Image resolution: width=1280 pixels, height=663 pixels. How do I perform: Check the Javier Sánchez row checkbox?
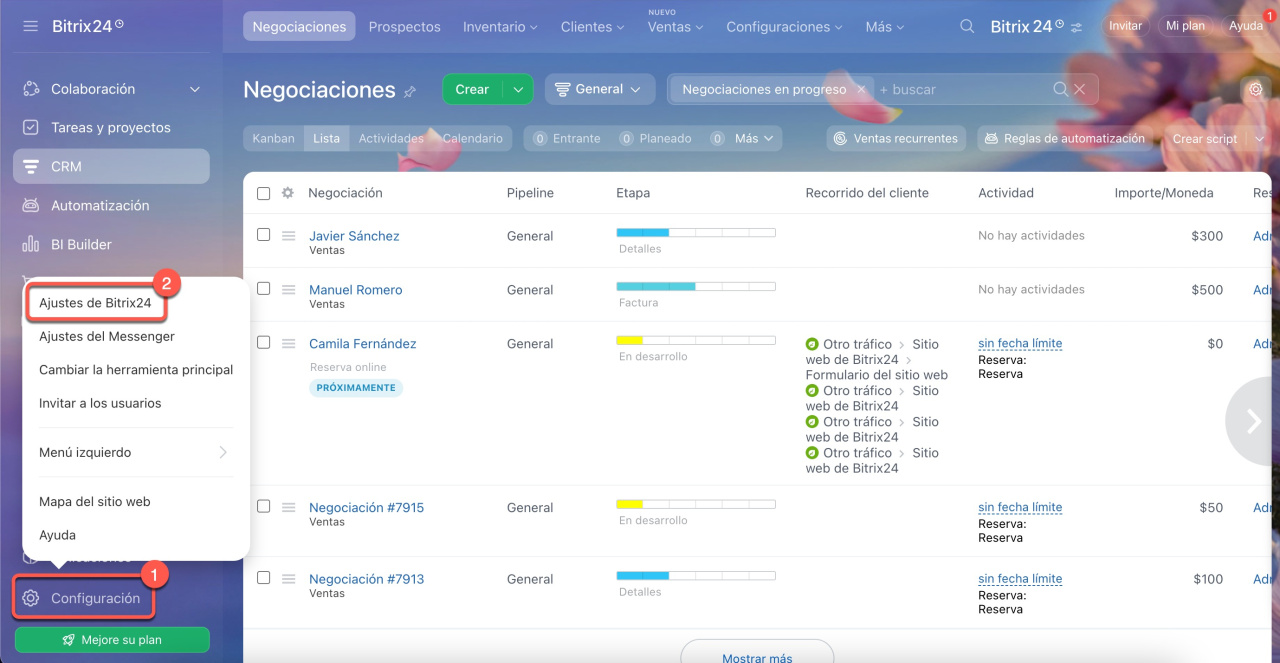263,235
